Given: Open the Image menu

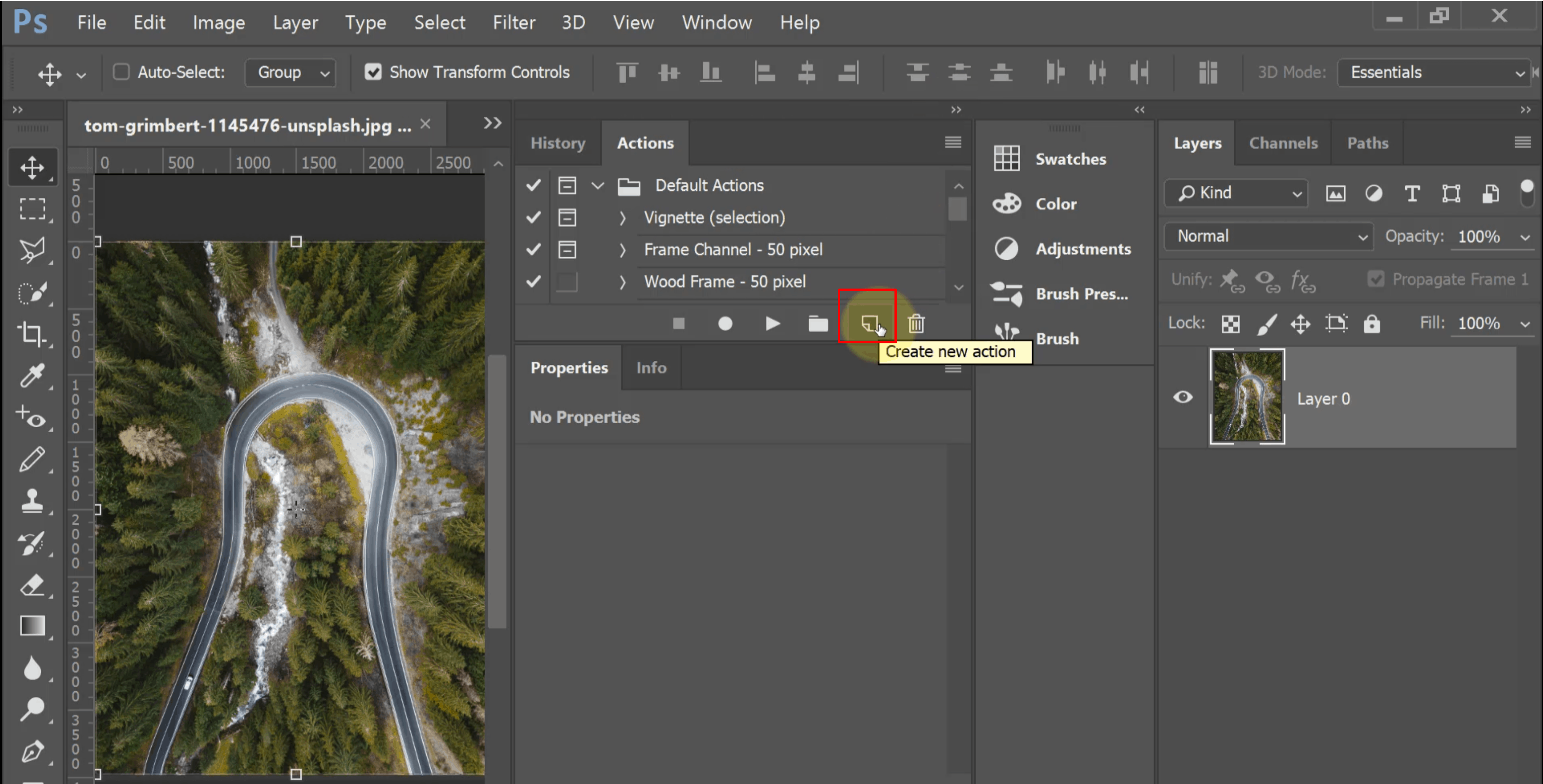Looking at the screenshot, I should [219, 22].
